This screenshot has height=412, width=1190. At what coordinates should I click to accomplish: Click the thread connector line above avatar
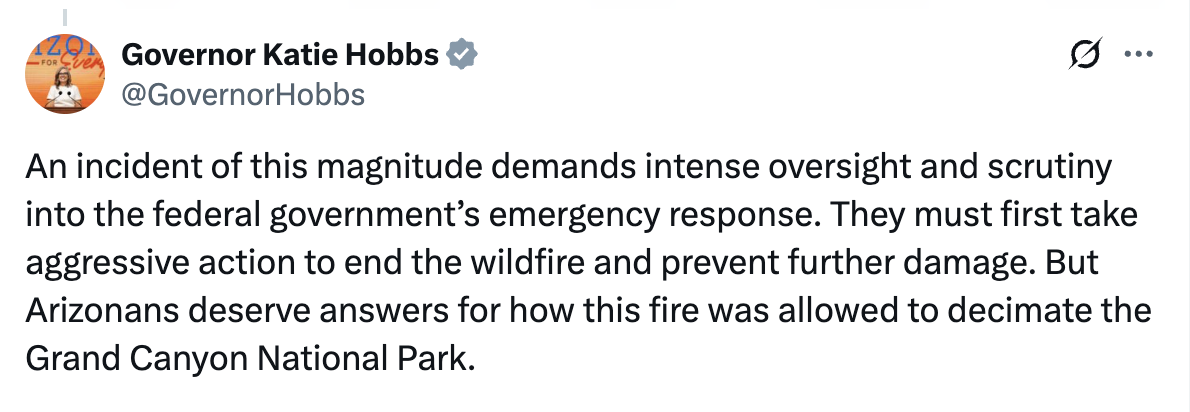65,16
